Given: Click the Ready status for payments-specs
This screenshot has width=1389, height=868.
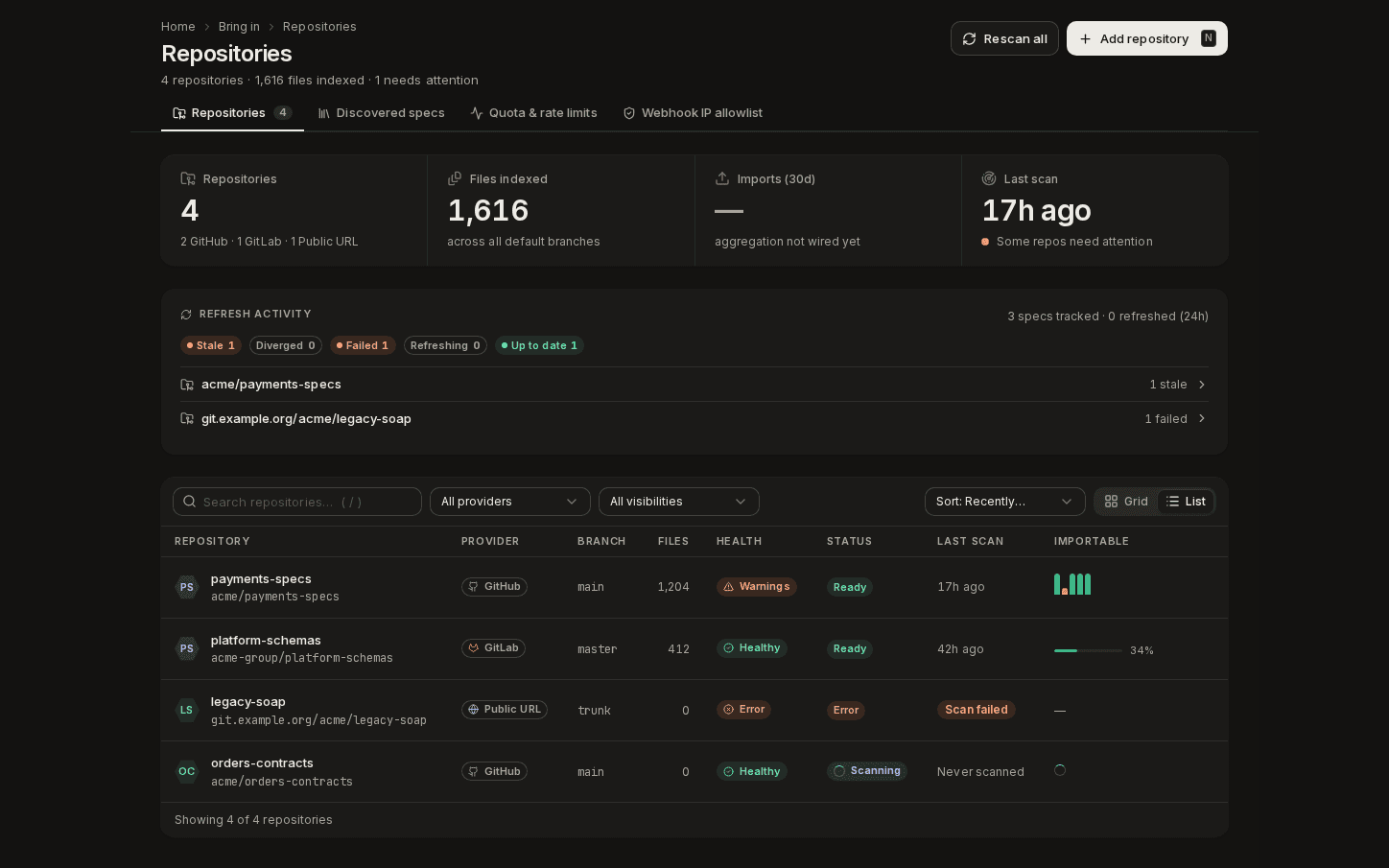Looking at the screenshot, I should pos(850,587).
